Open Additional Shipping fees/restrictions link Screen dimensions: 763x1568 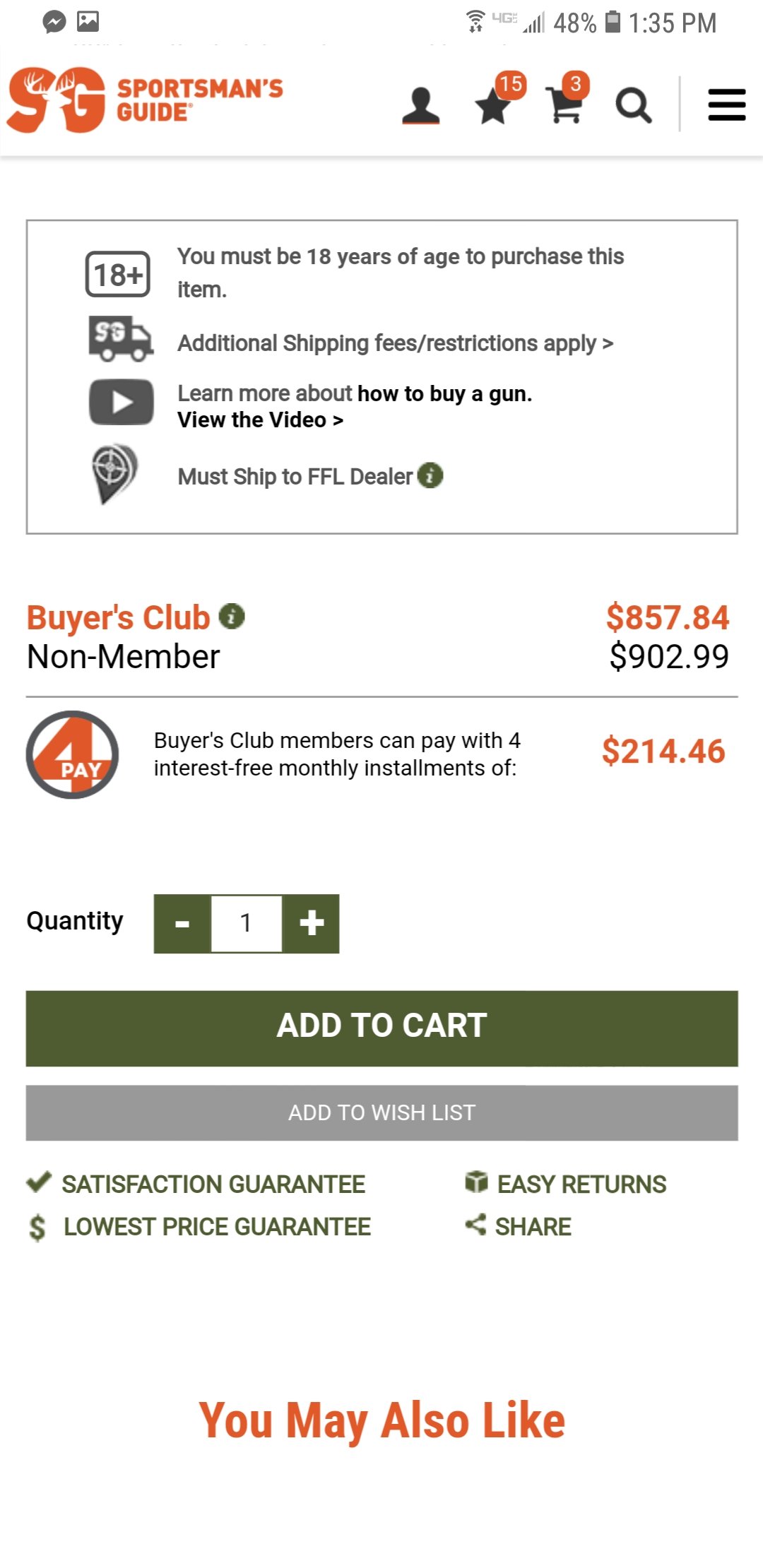tap(395, 343)
